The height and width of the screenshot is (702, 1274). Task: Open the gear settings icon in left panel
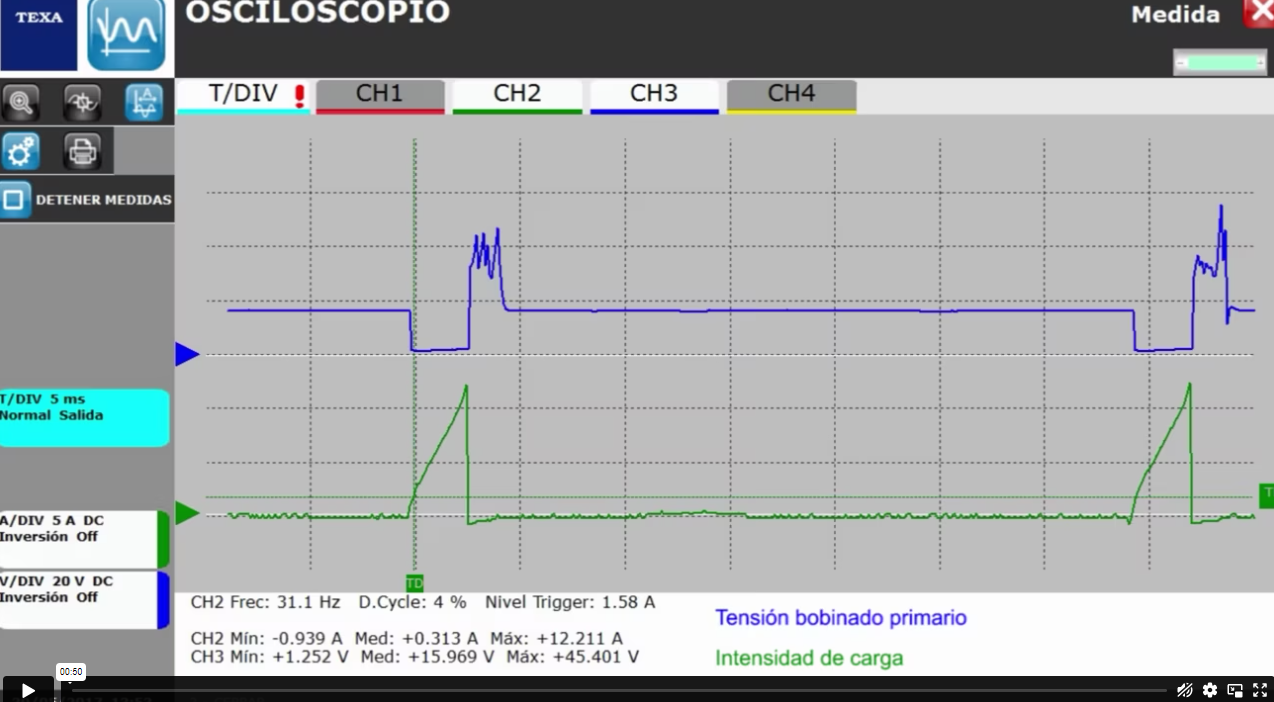pos(21,151)
